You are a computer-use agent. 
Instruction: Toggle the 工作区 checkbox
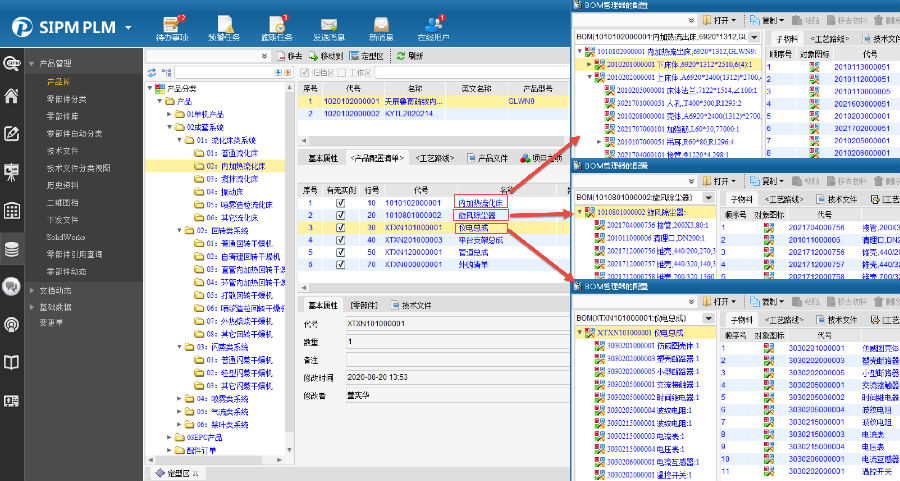[341, 72]
